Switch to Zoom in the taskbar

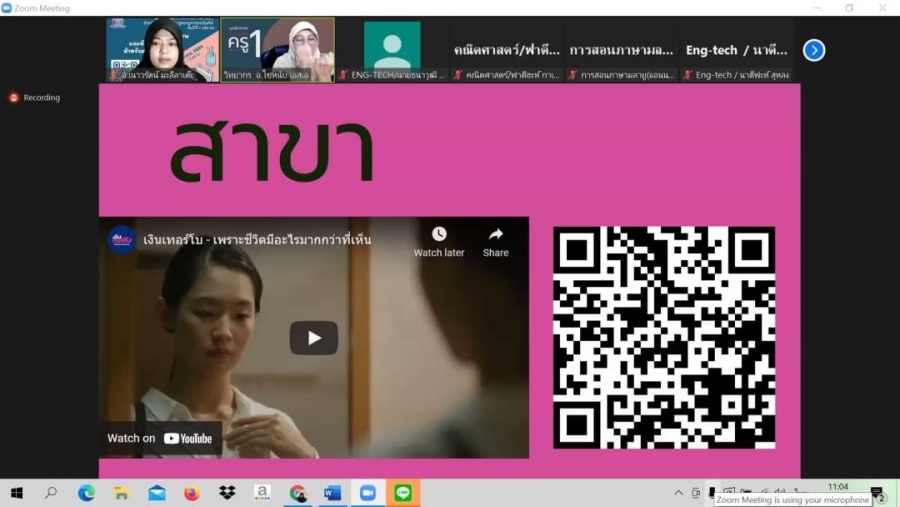[367, 493]
